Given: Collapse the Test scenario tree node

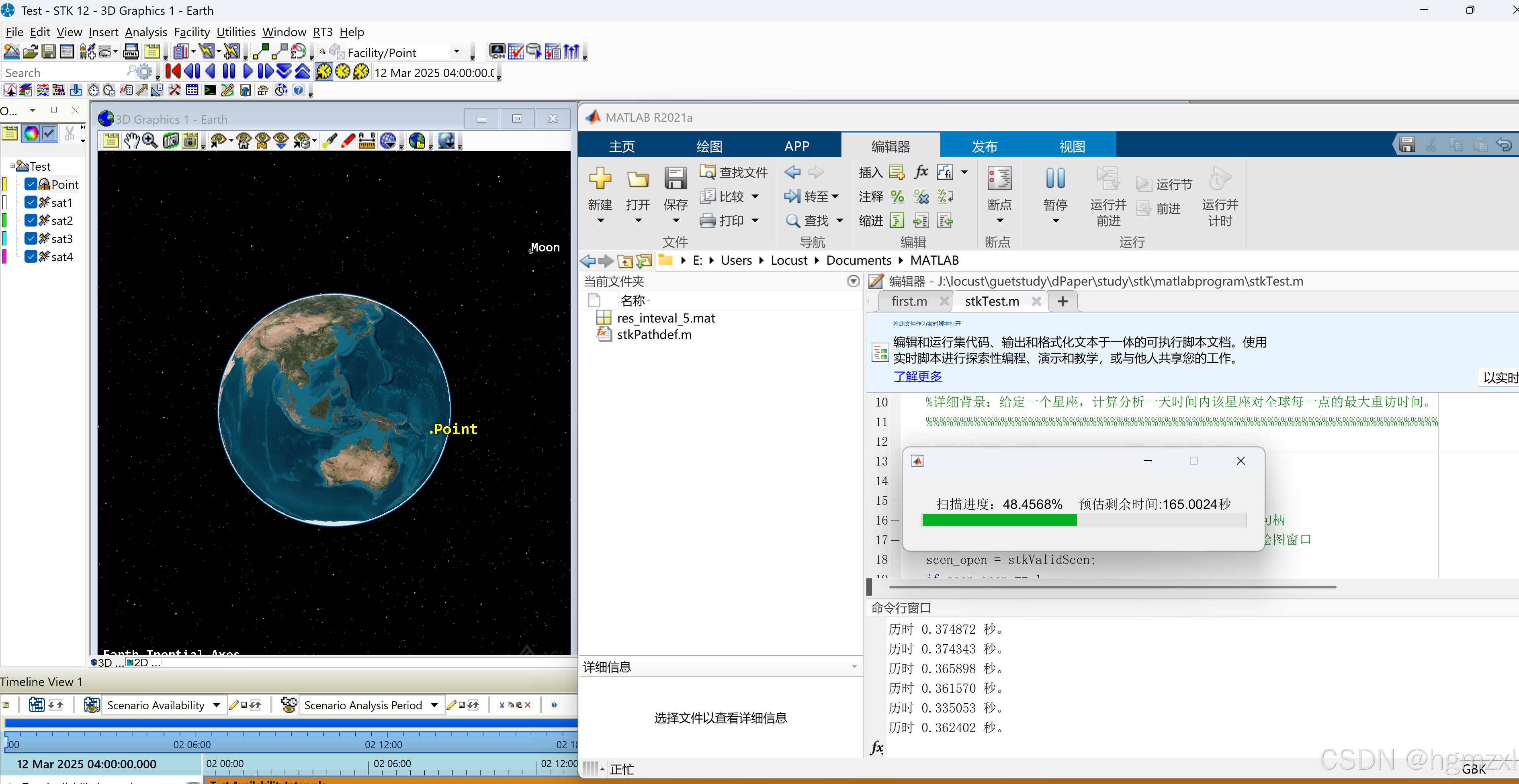Looking at the screenshot, I should [x=12, y=165].
